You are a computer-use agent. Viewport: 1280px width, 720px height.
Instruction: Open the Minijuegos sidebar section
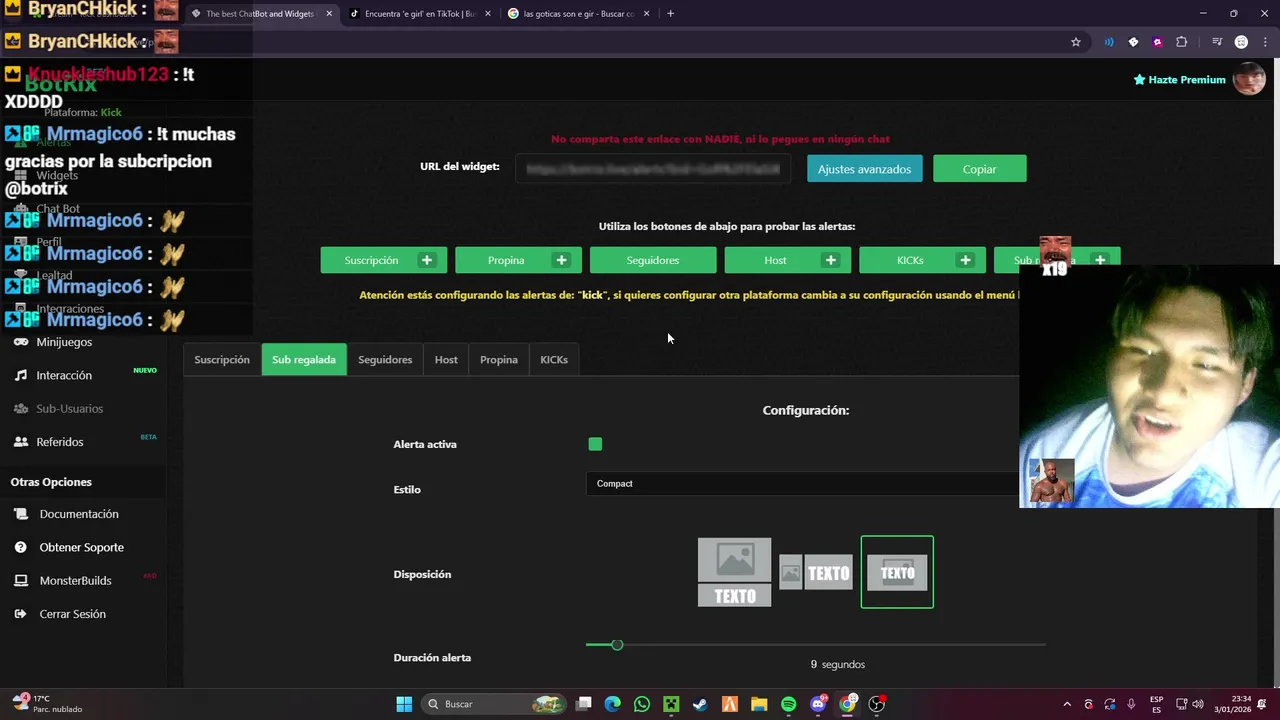pyautogui.click(x=64, y=342)
